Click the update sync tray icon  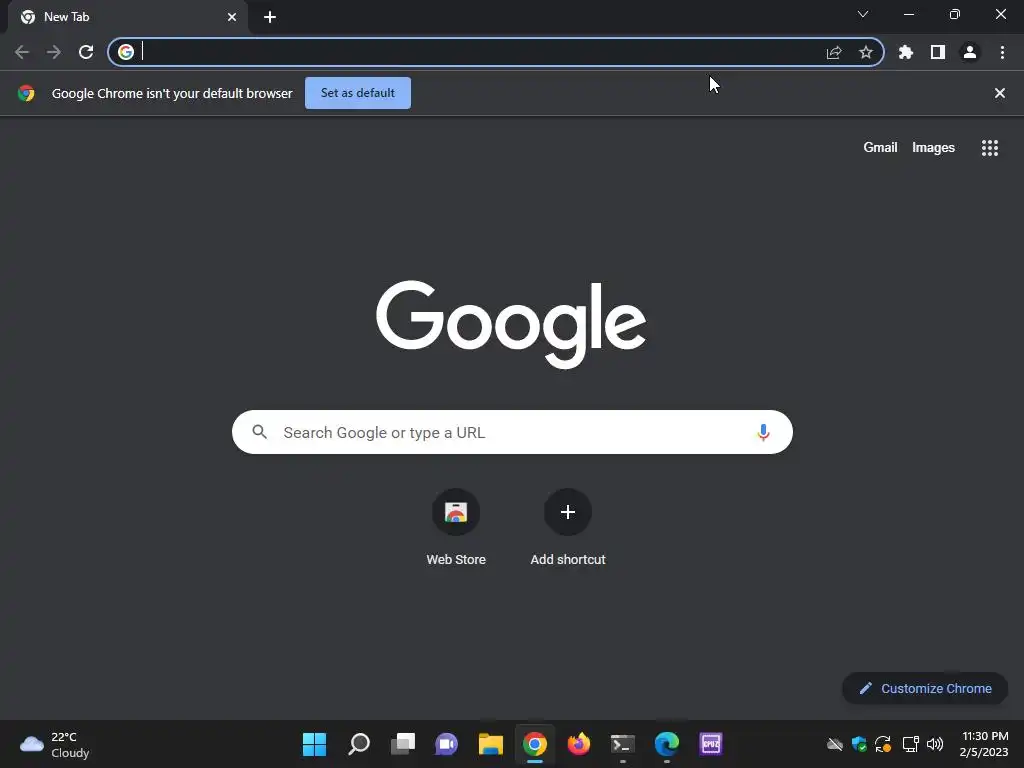click(x=884, y=744)
